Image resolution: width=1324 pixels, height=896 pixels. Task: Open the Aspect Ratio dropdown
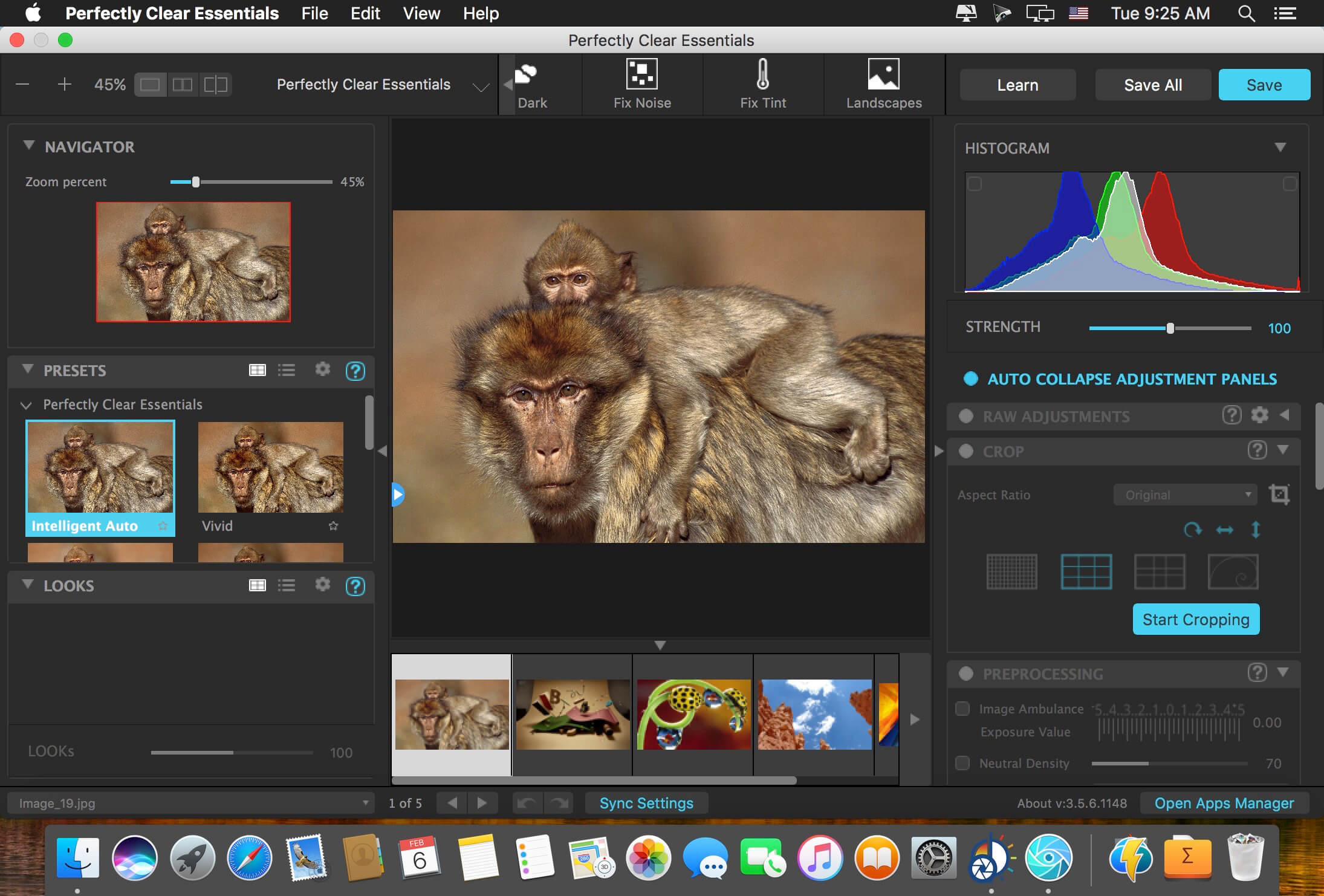(1185, 494)
